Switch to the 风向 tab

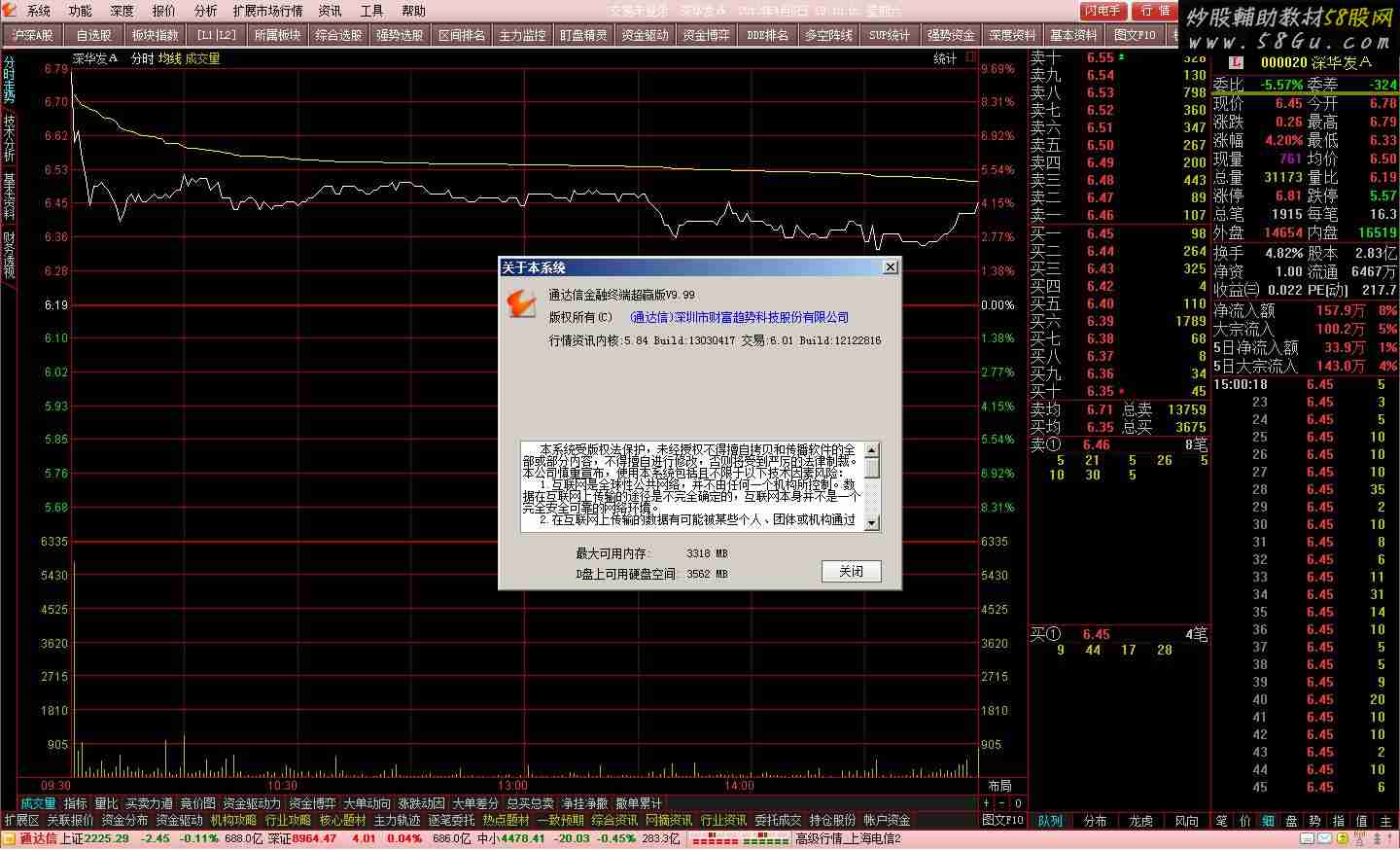coord(1187,821)
